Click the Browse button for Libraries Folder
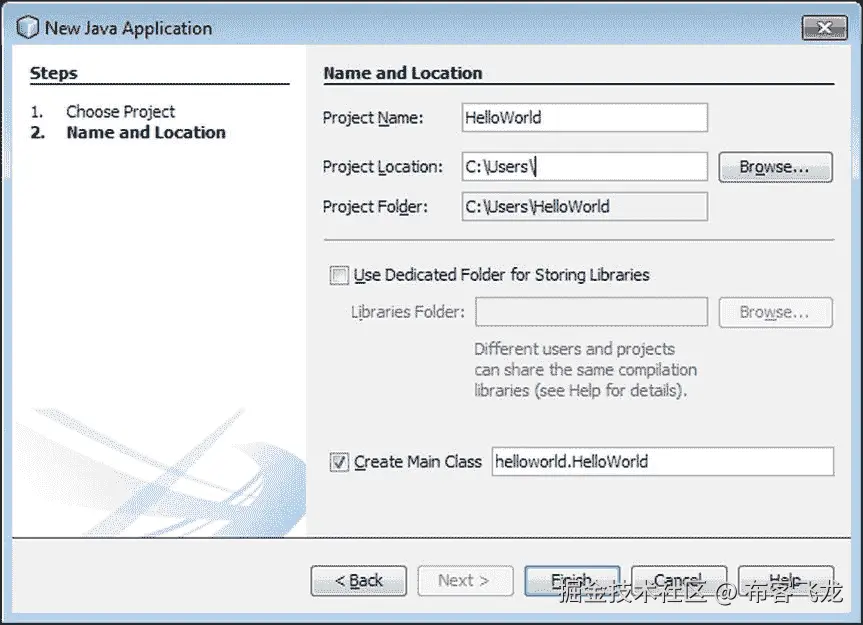Viewport: 863px width, 625px height. tap(775, 312)
